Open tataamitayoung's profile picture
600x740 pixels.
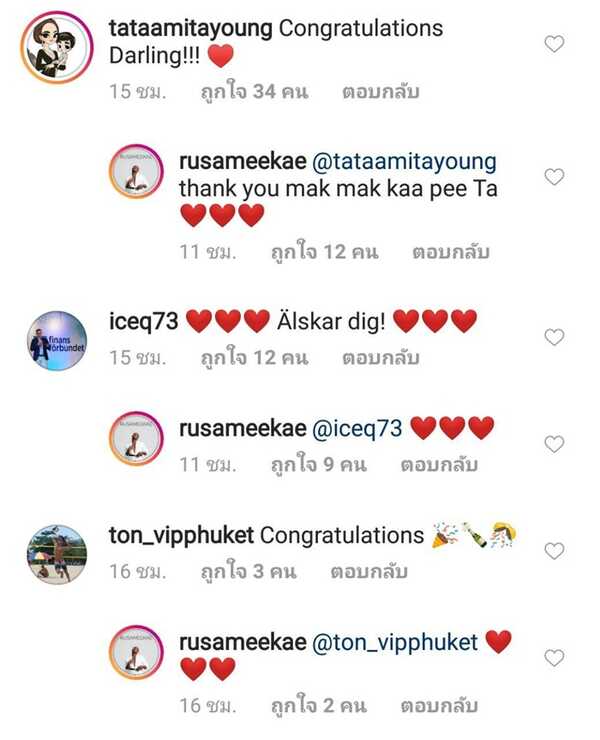coord(57,47)
